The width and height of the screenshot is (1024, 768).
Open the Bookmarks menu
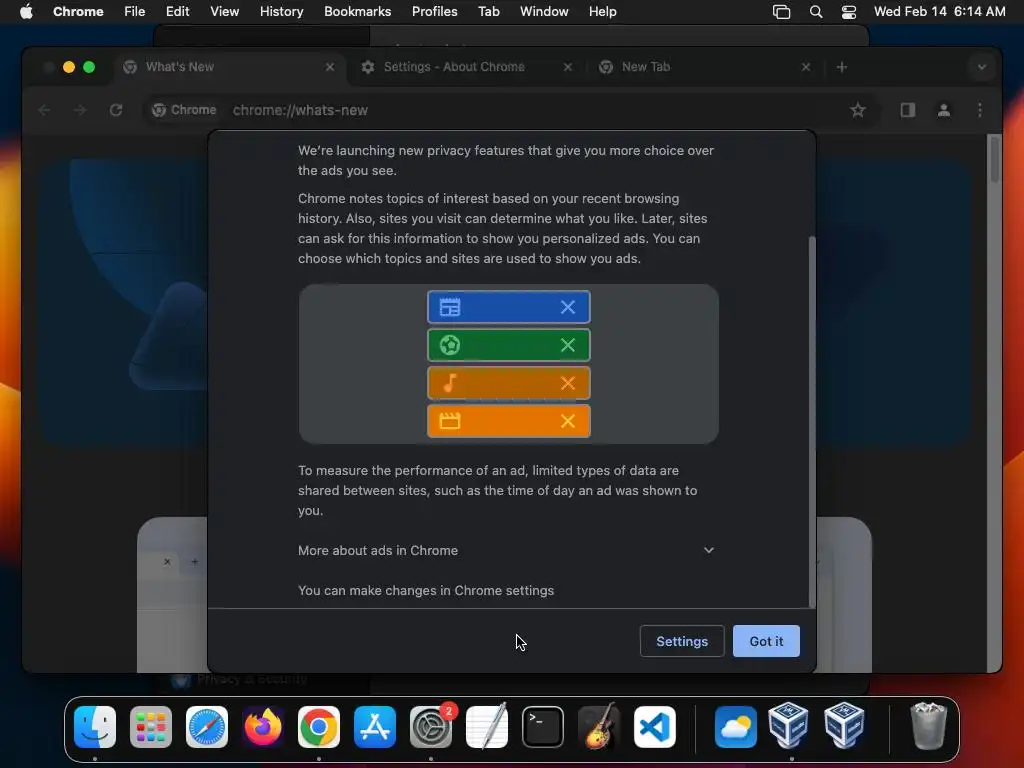[x=357, y=12]
